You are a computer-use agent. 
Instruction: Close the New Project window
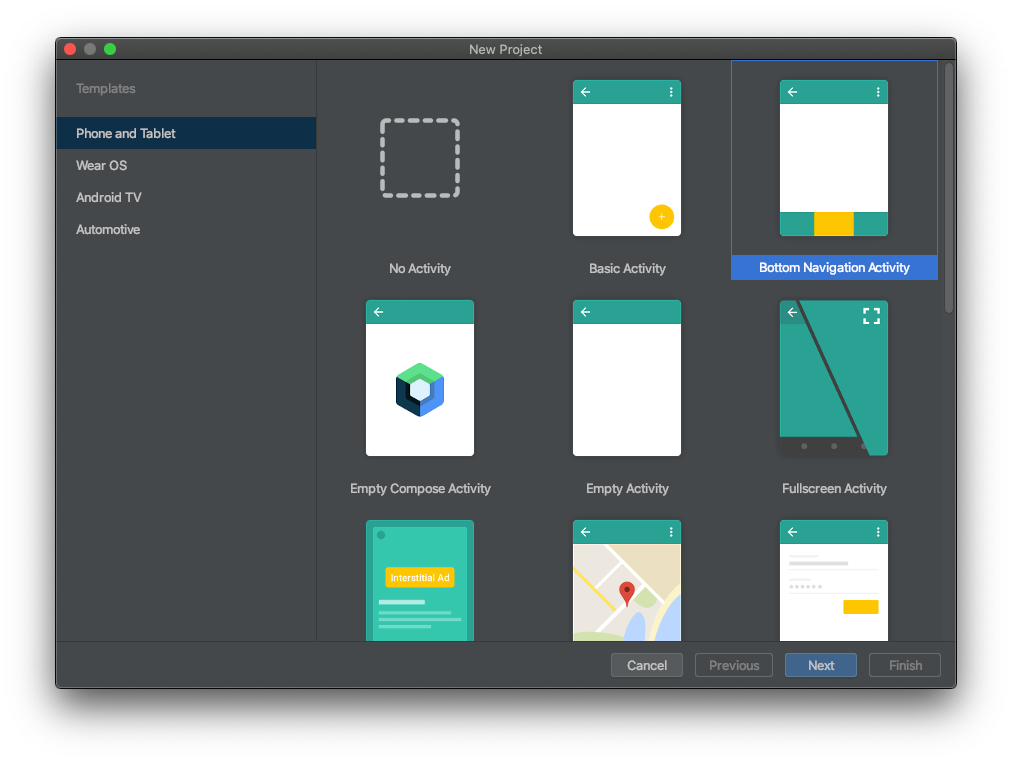pyautogui.click(x=70, y=49)
